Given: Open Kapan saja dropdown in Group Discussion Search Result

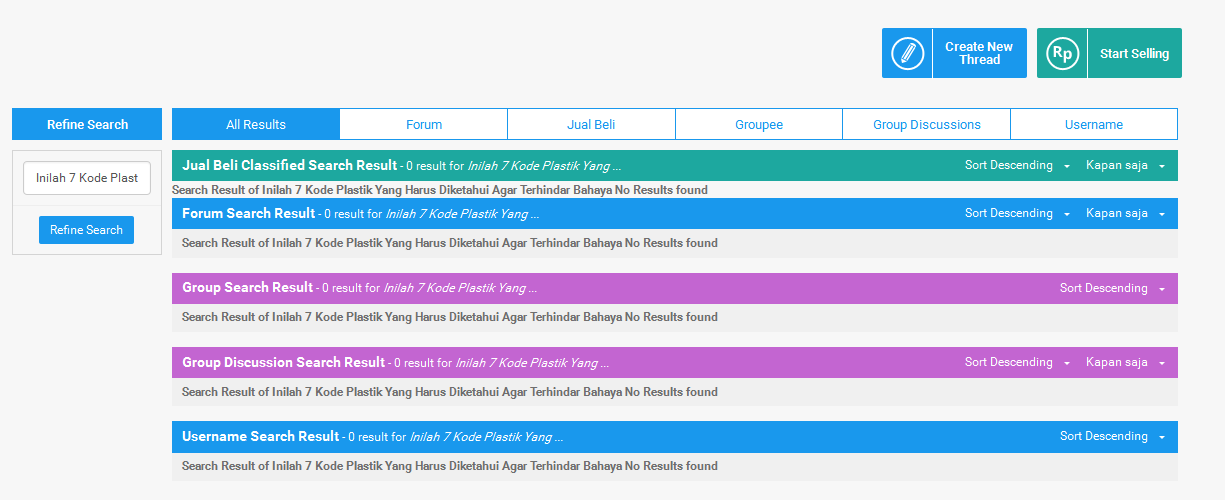Looking at the screenshot, I should (1126, 362).
